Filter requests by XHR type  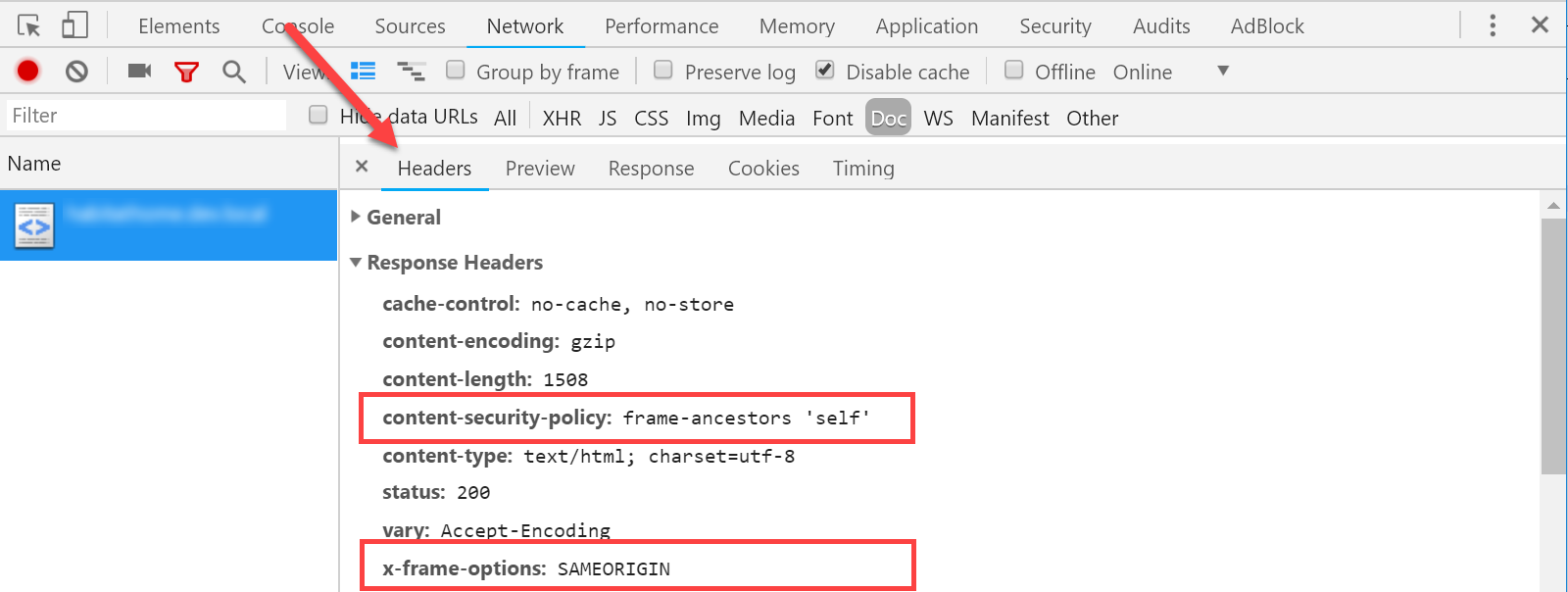pos(562,119)
